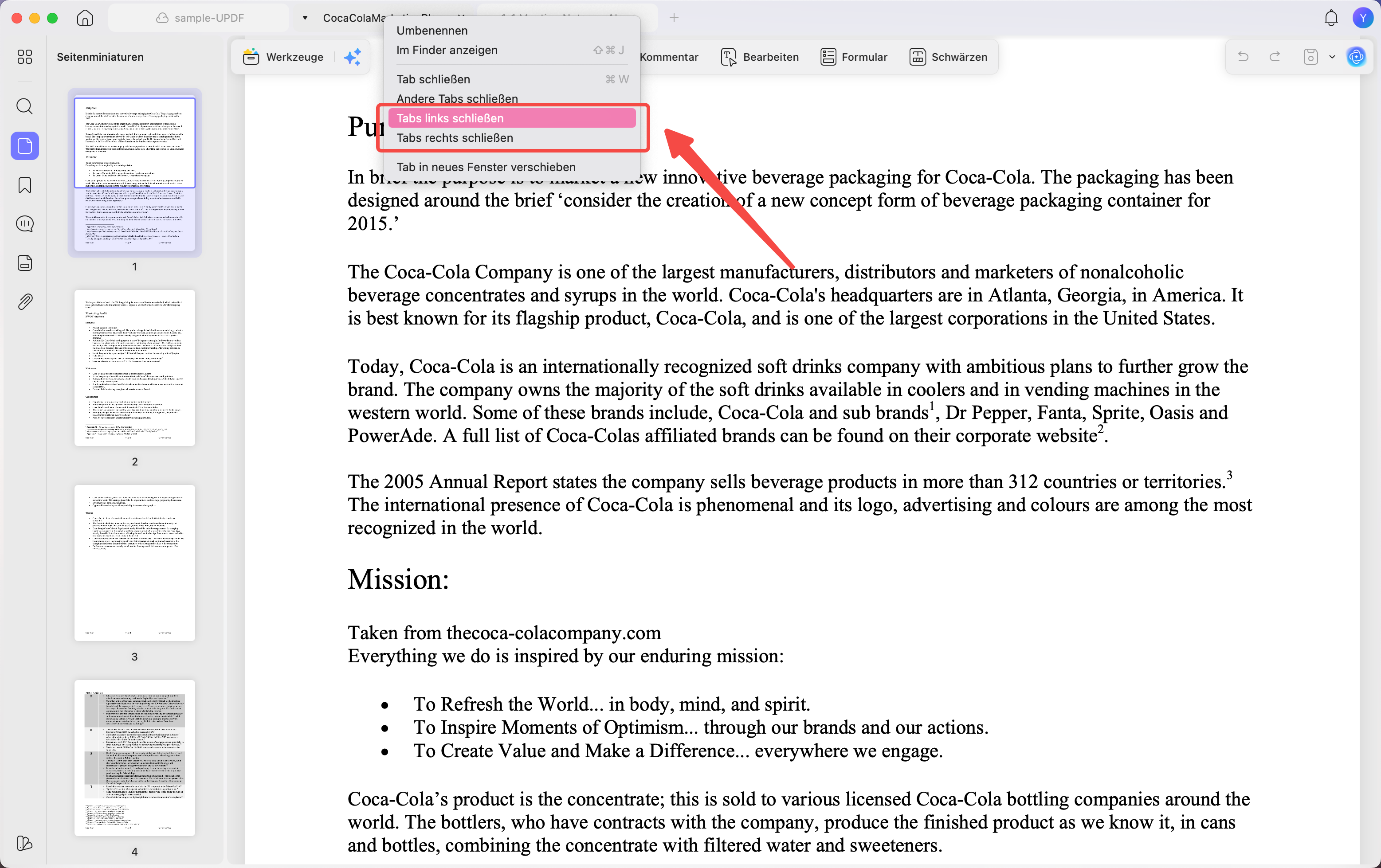Screen dimensions: 1381x868
Task: Choose Tab in neues Fenster verschieben
Action: coord(512,167)
